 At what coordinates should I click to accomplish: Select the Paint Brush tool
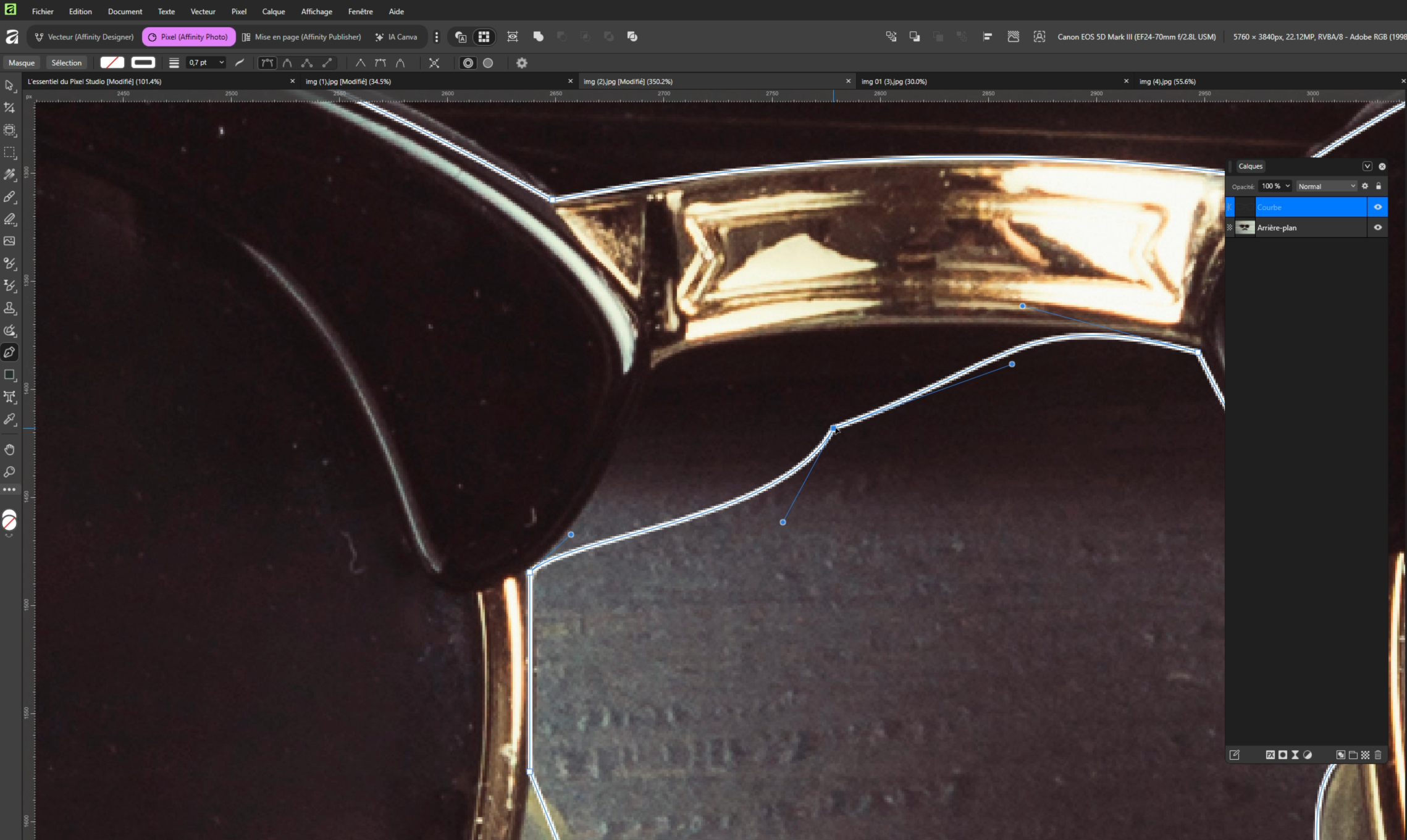click(x=9, y=197)
